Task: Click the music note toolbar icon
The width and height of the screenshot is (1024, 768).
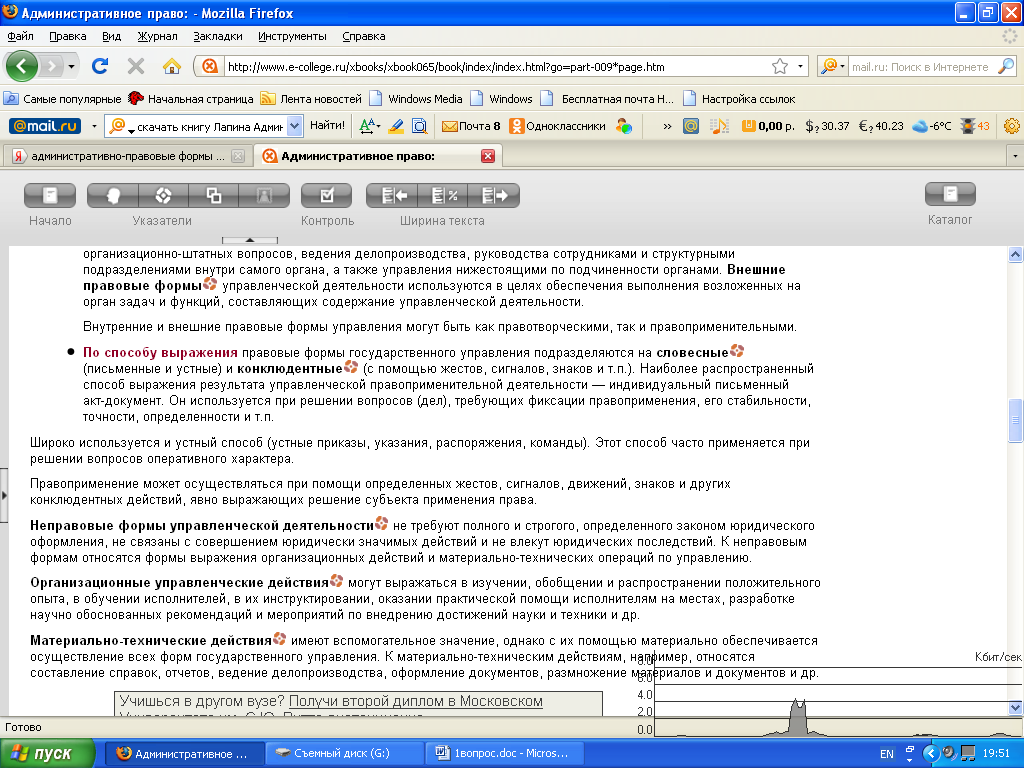Action: pyautogui.click(x=719, y=126)
